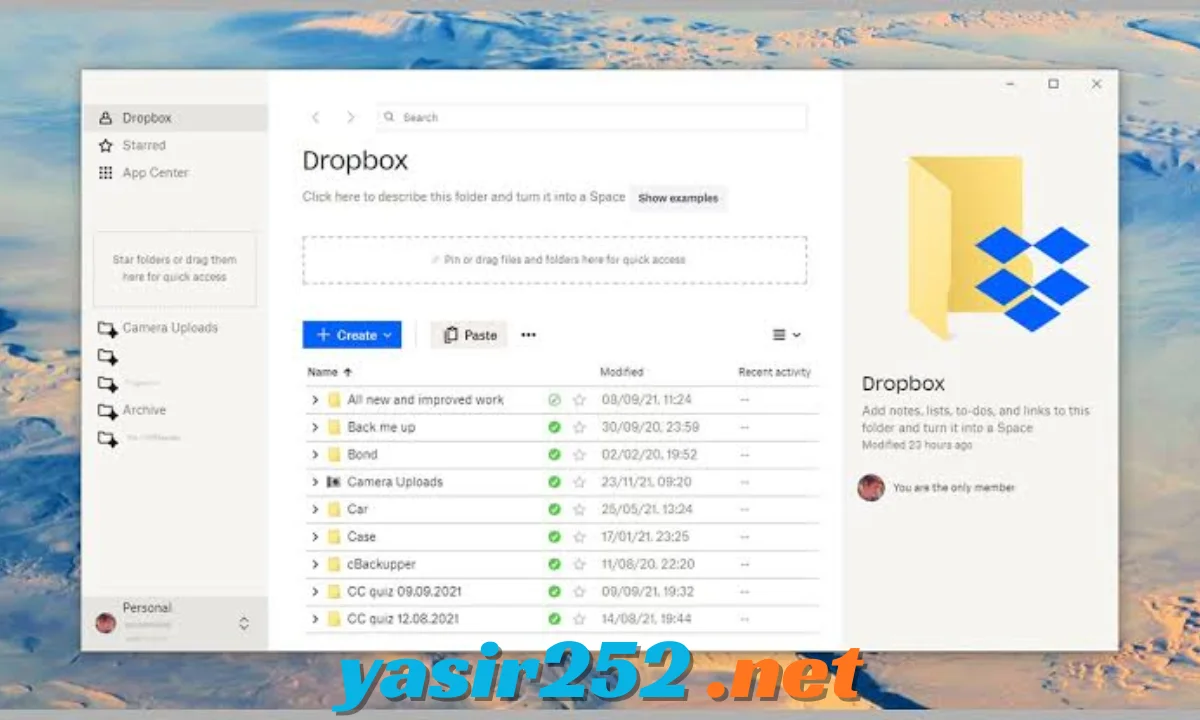Expand the CC quiz 09.09.2021 folder

(315, 592)
